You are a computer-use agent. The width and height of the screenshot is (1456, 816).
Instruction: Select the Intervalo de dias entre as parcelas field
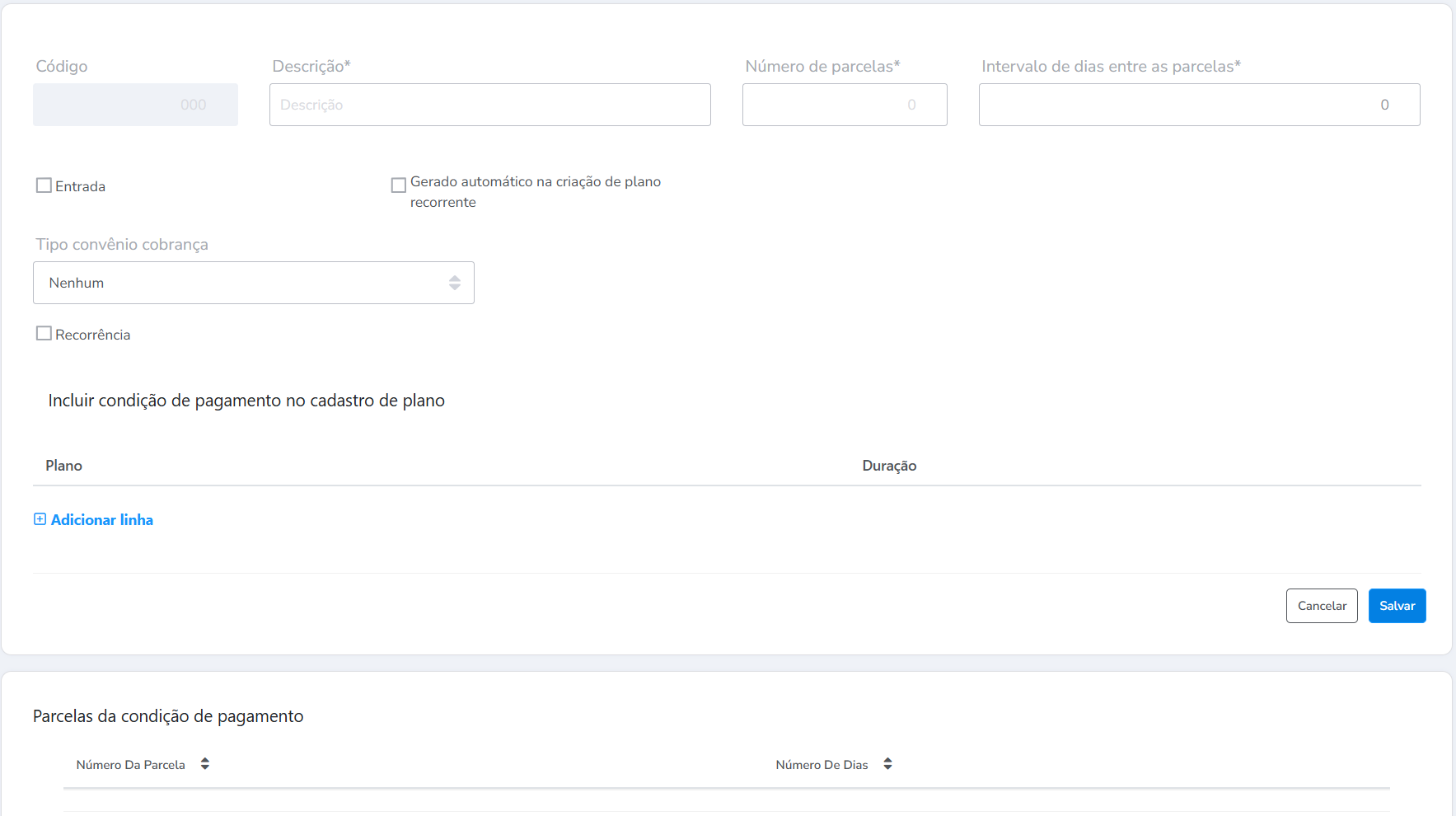1198,105
